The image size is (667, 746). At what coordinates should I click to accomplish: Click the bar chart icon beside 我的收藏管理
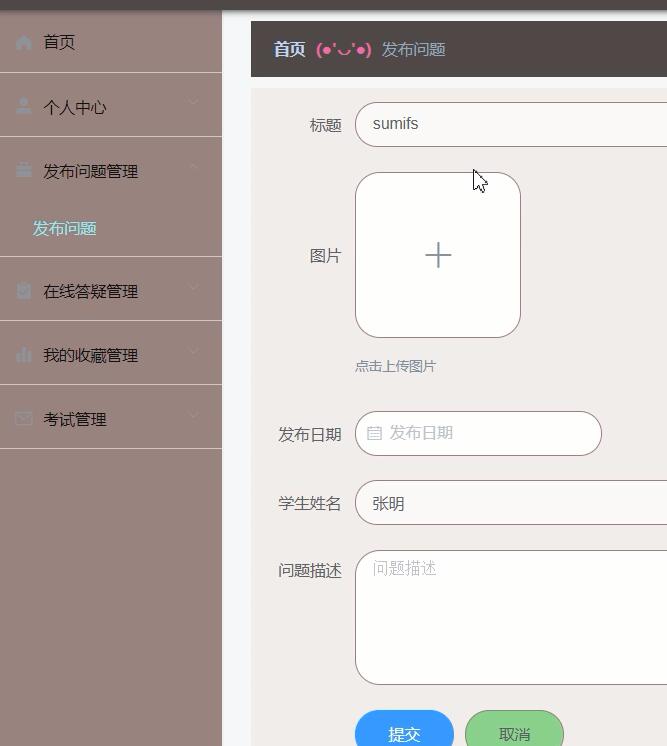pos(23,354)
